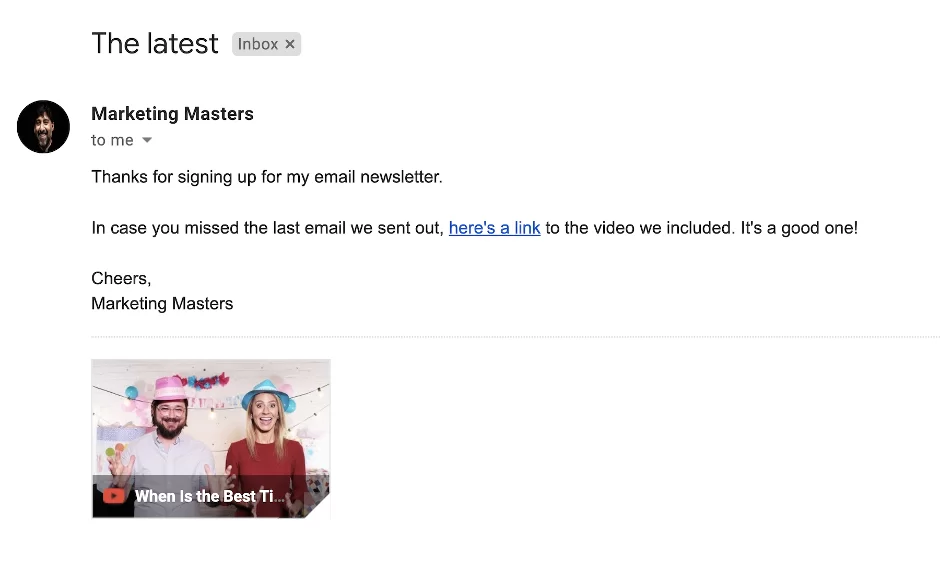The width and height of the screenshot is (941, 568).
Task: Open the "When Is the Best Ti..." video title
Action: 209,496
